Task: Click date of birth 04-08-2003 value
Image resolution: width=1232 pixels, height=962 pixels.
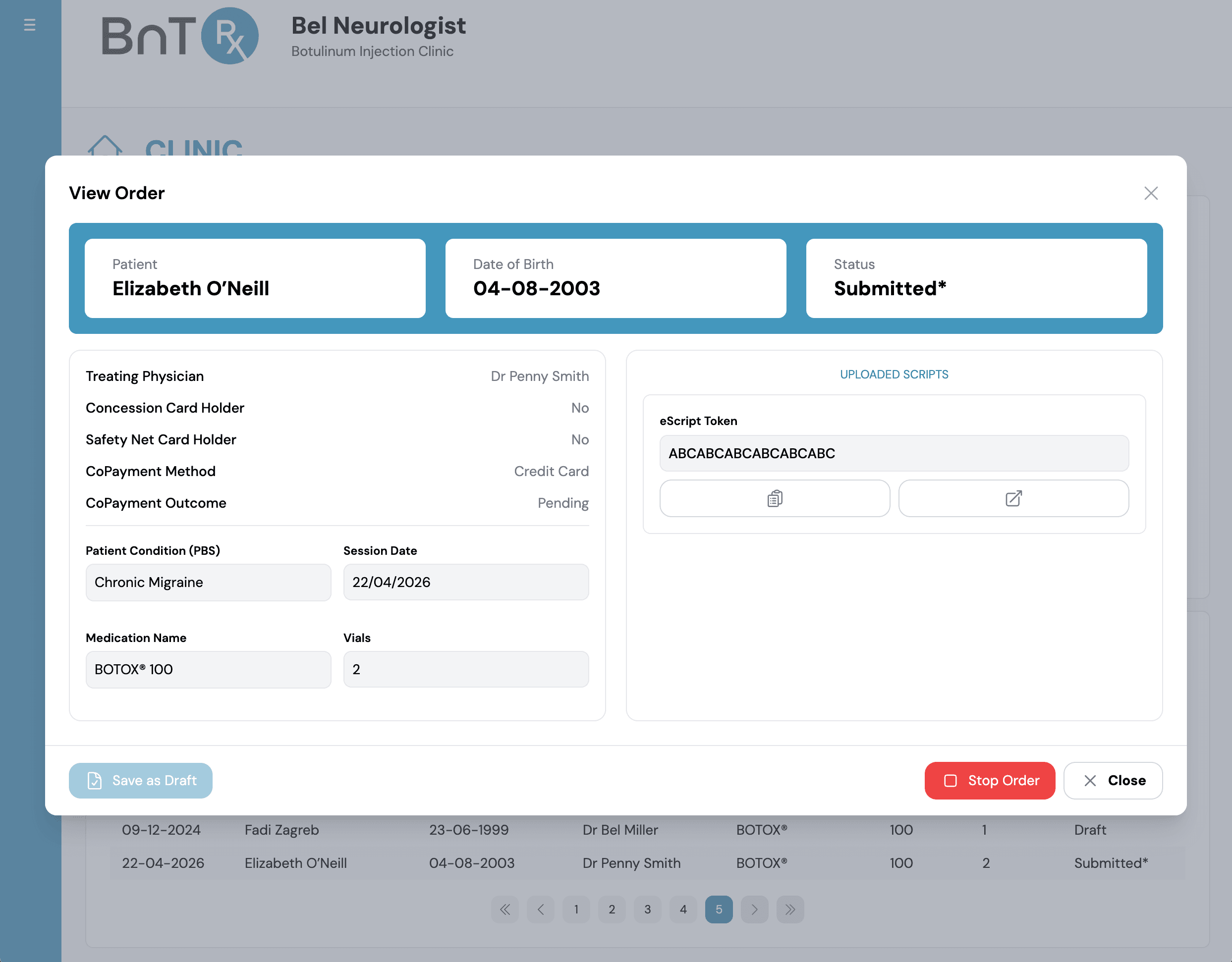Action: pyautogui.click(x=537, y=289)
